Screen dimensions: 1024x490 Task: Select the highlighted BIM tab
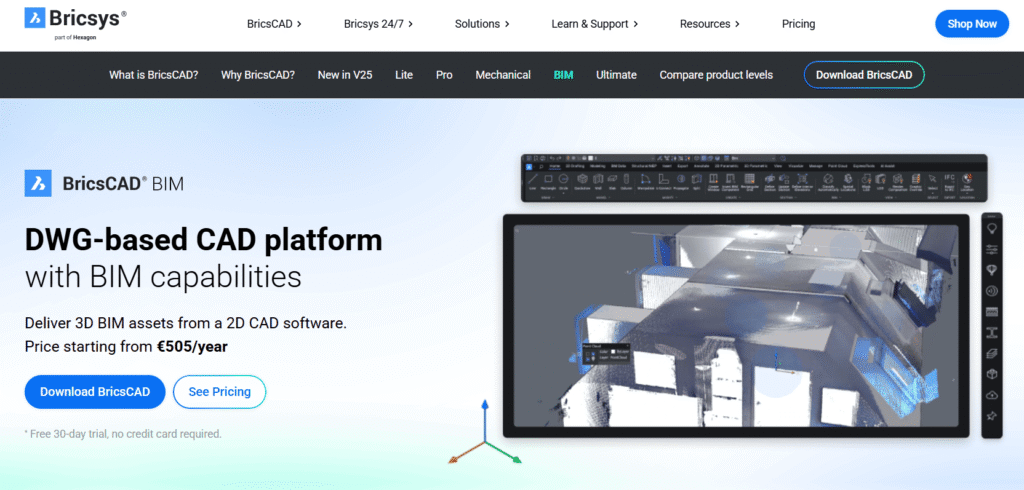(563, 75)
